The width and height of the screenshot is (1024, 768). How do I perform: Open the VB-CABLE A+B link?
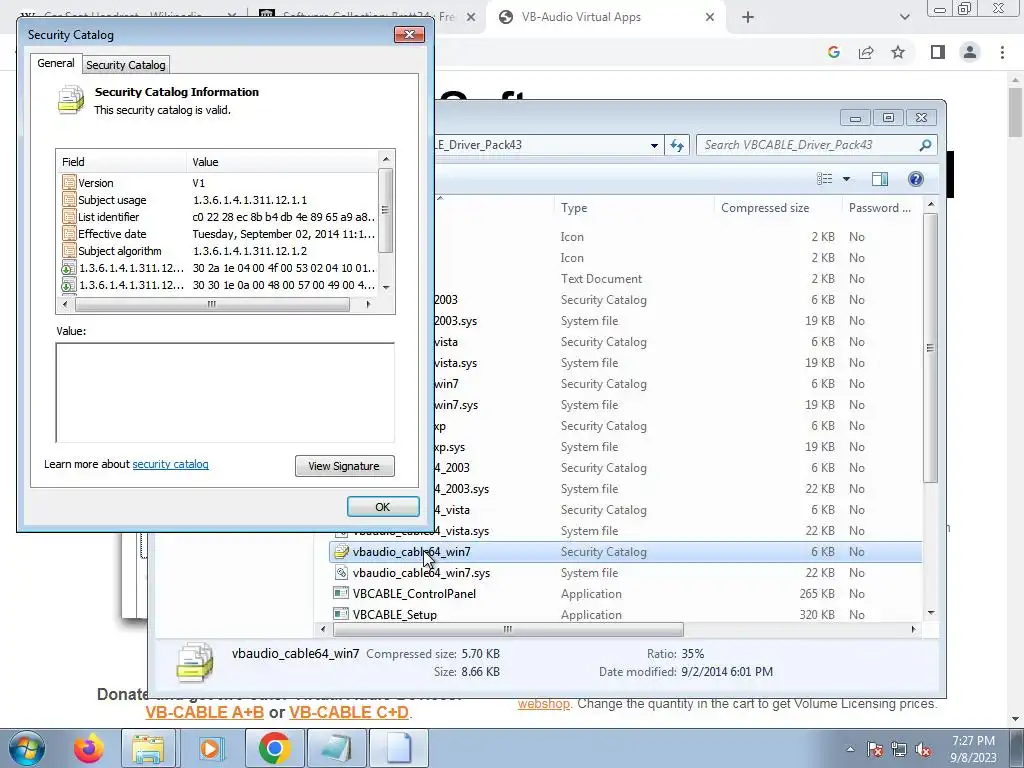coord(204,712)
